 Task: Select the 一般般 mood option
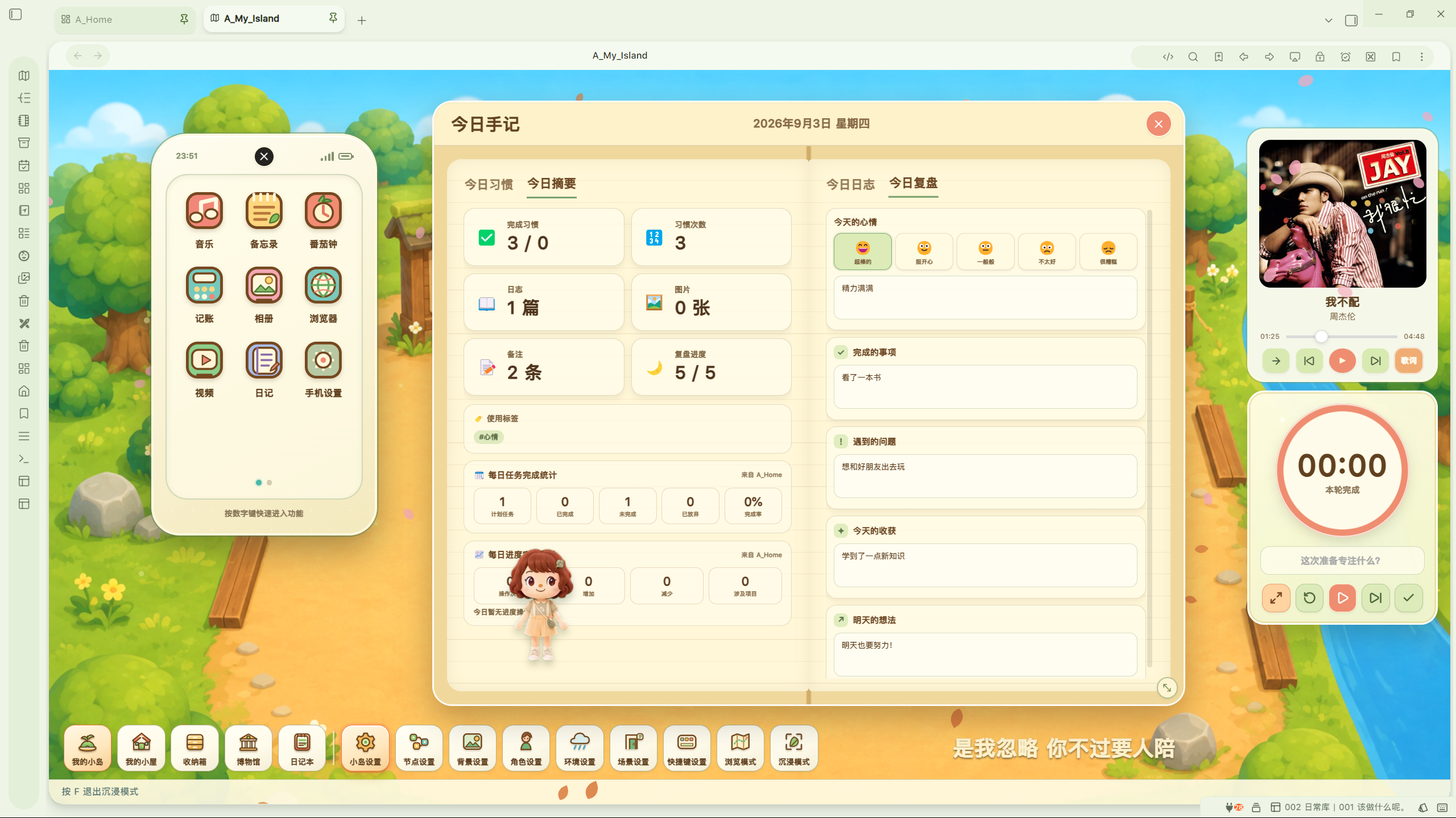click(x=986, y=252)
